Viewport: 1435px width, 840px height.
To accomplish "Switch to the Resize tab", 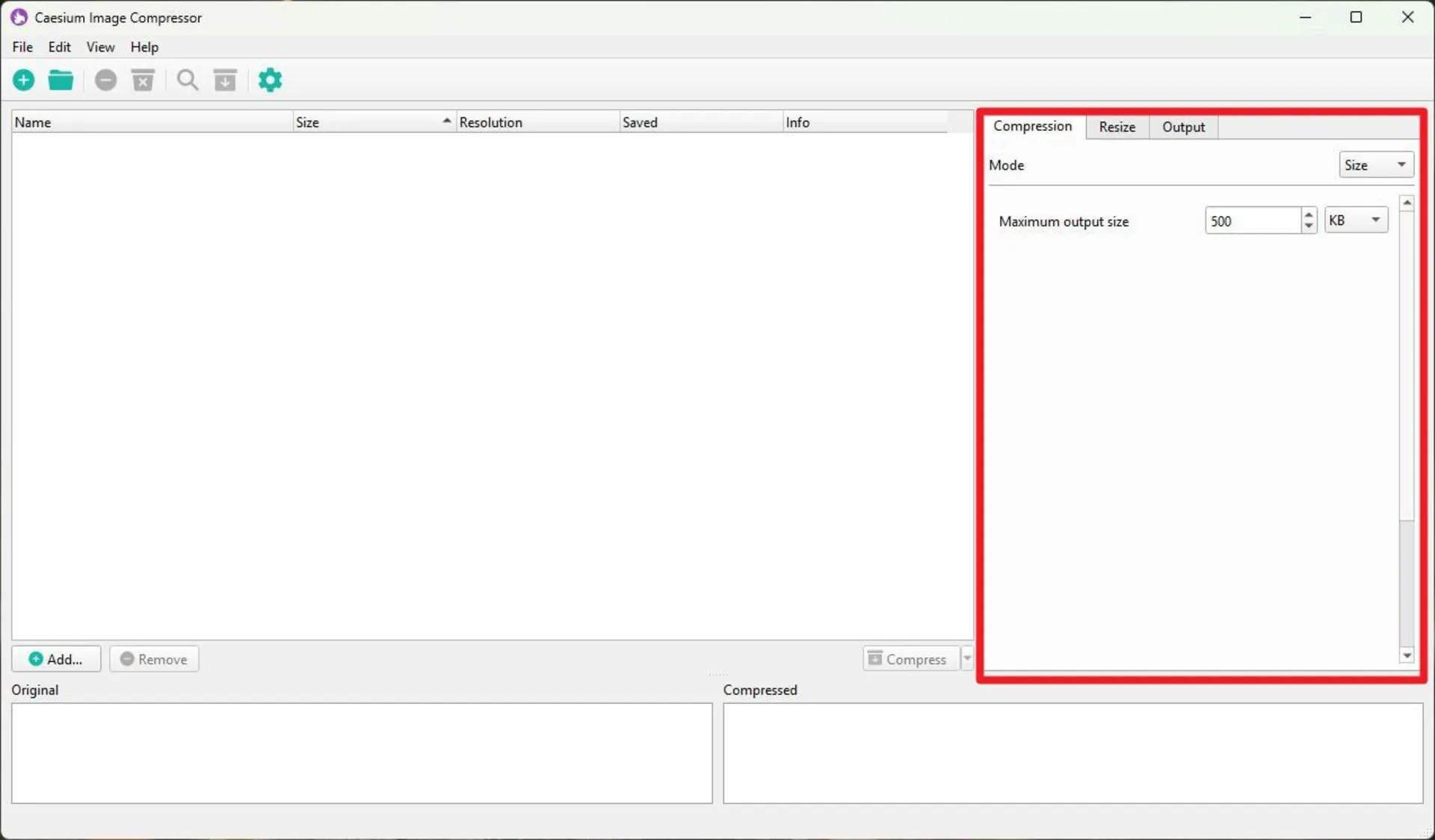I will point(1117,127).
